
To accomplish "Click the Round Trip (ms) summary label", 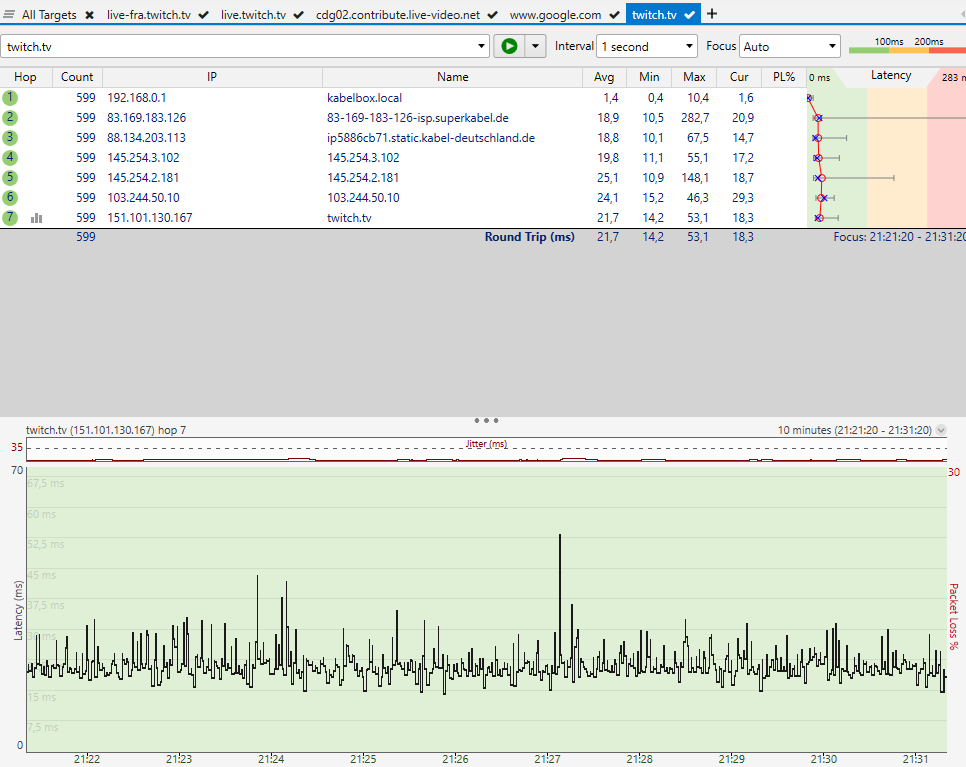I will 529,237.
